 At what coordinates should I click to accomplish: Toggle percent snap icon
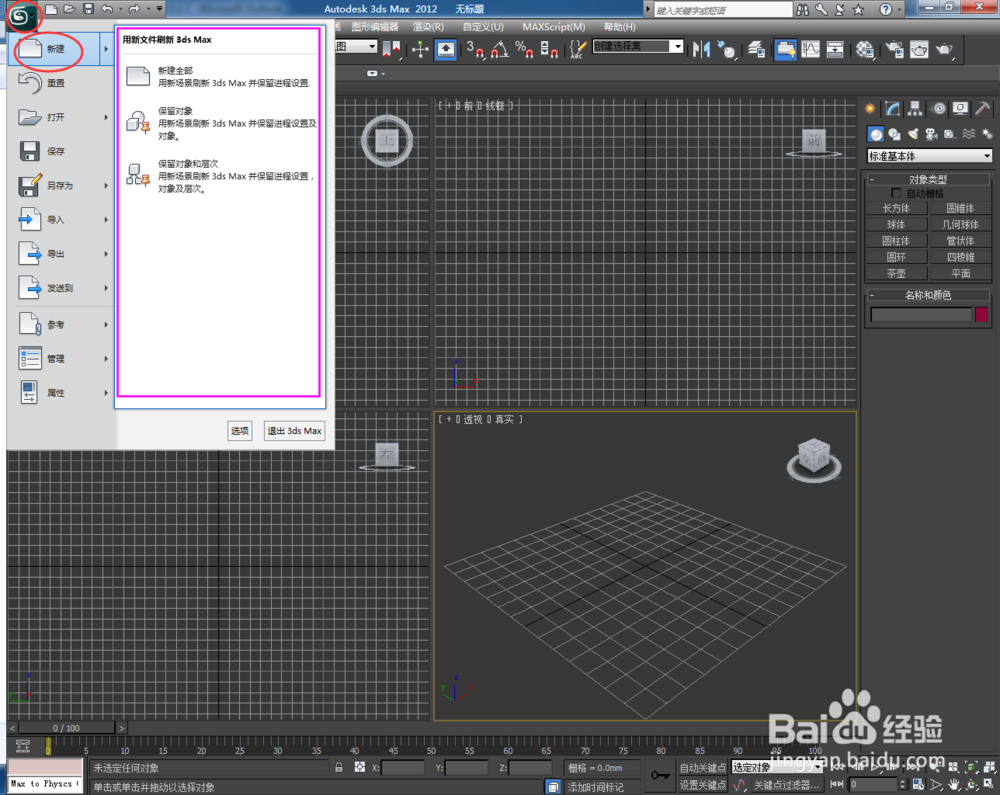point(524,49)
